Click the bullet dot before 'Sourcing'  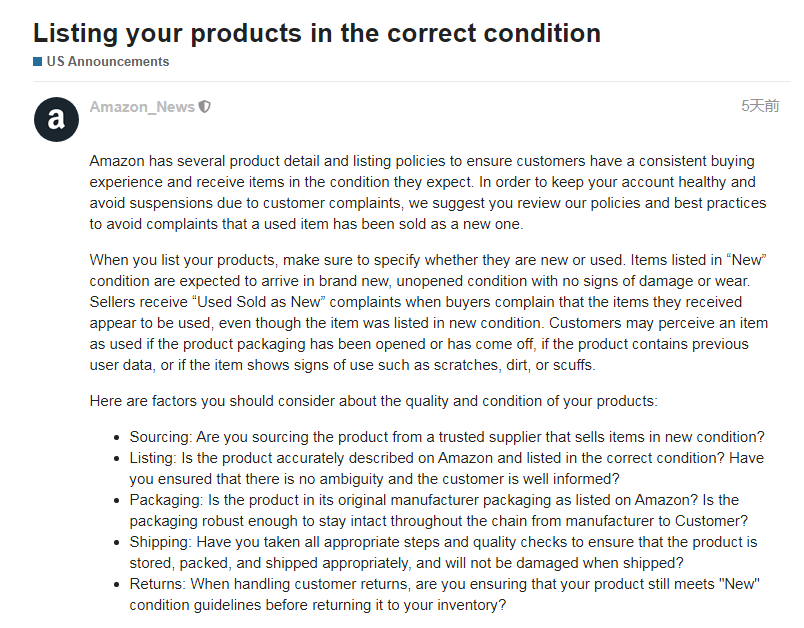coord(117,438)
